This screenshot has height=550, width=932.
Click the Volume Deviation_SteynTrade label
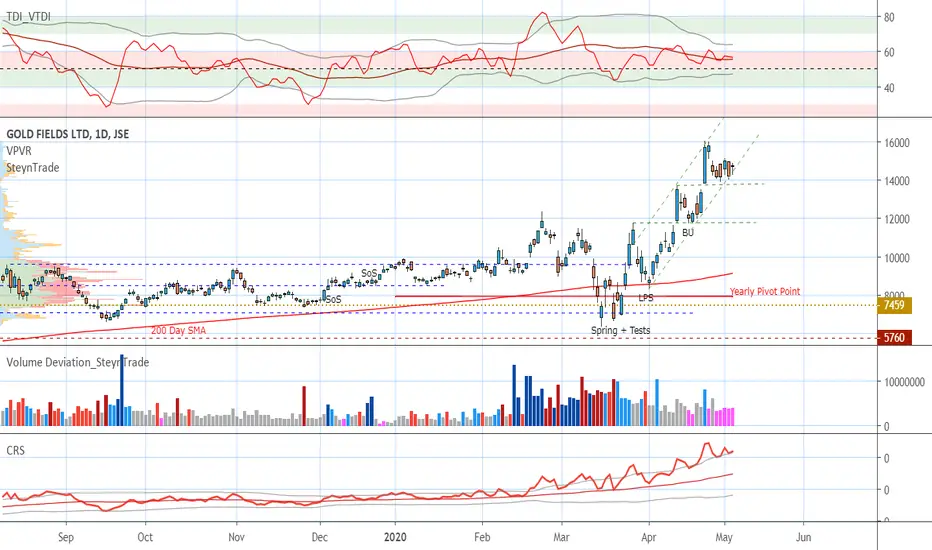pos(77,362)
